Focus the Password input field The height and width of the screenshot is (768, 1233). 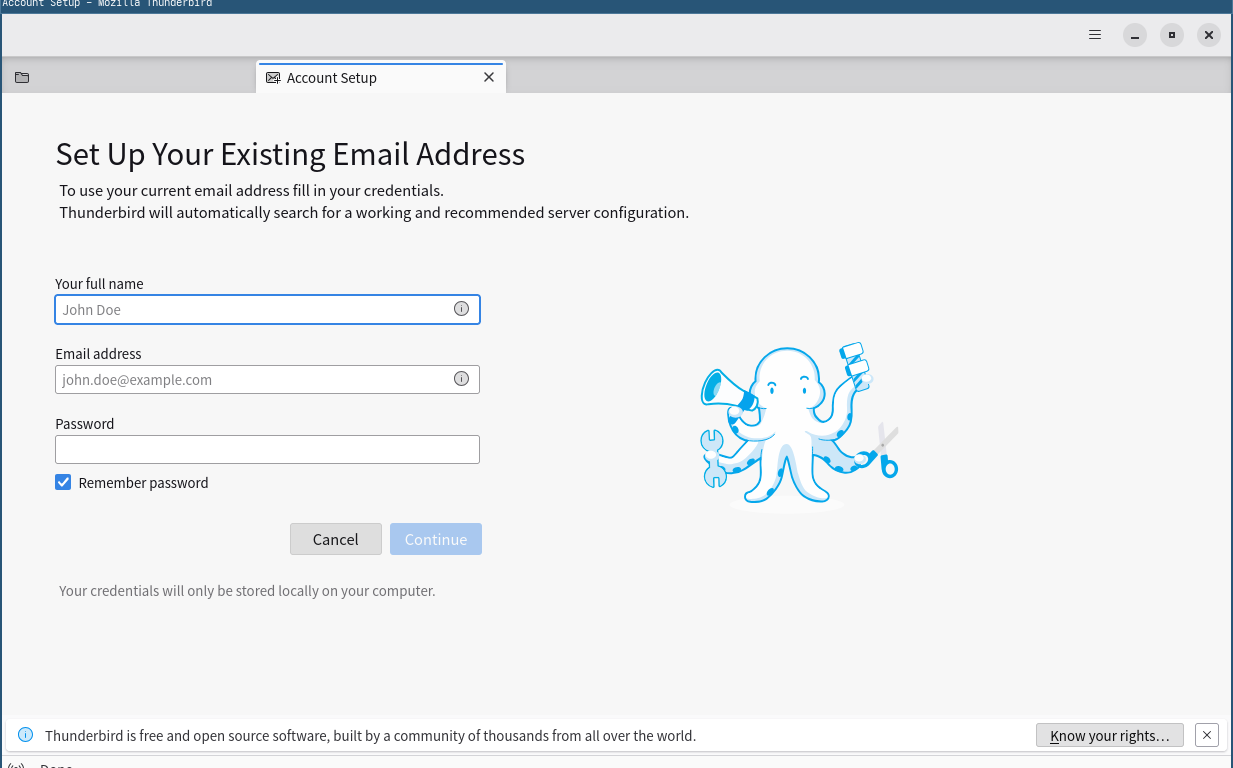click(267, 449)
